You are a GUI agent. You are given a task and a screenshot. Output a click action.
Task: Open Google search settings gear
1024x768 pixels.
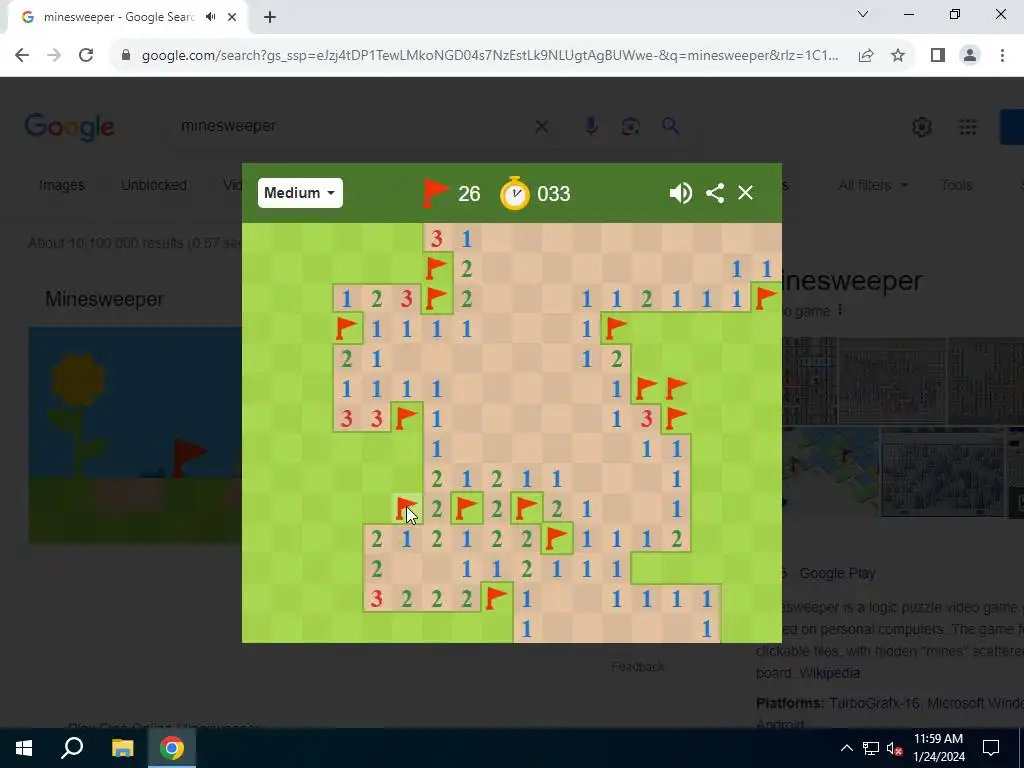(921, 127)
